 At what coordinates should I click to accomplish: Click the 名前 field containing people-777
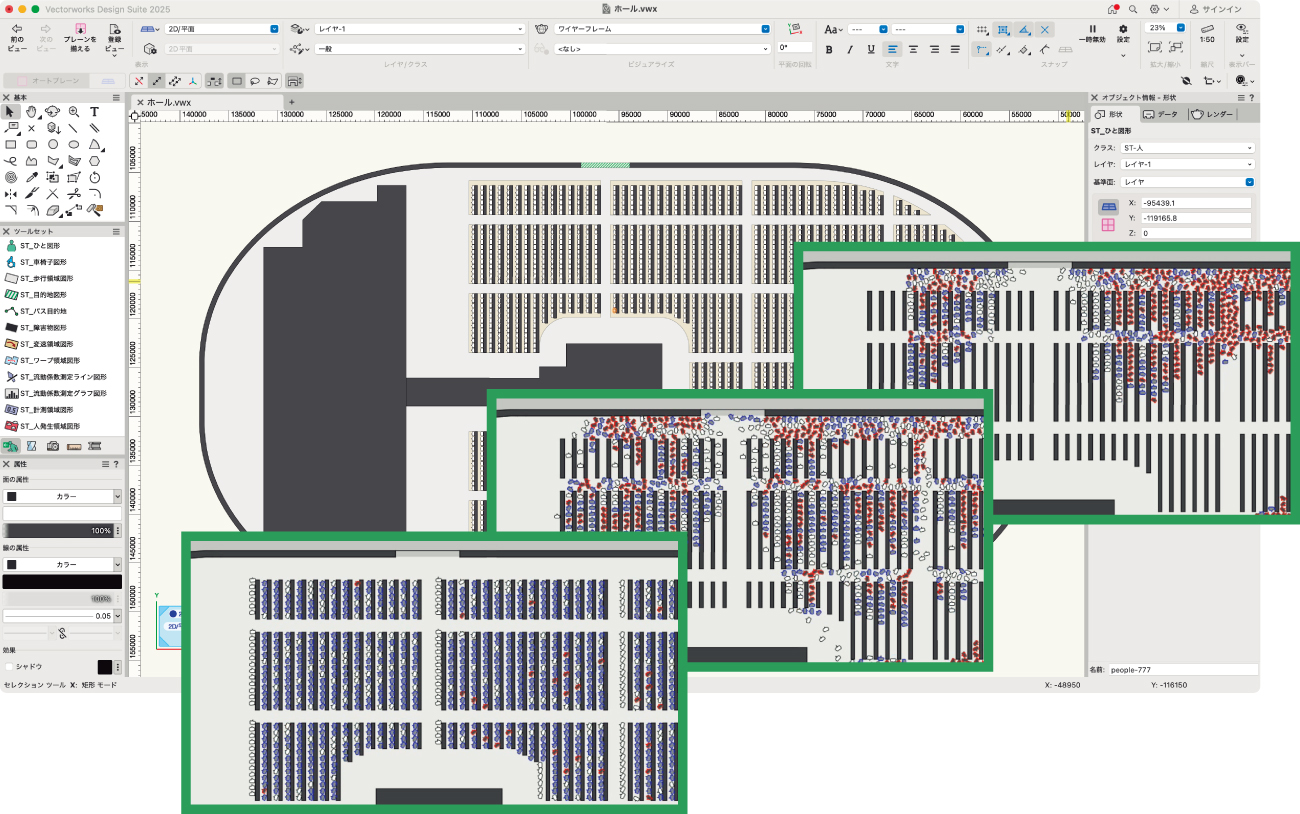tap(1181, 670)
